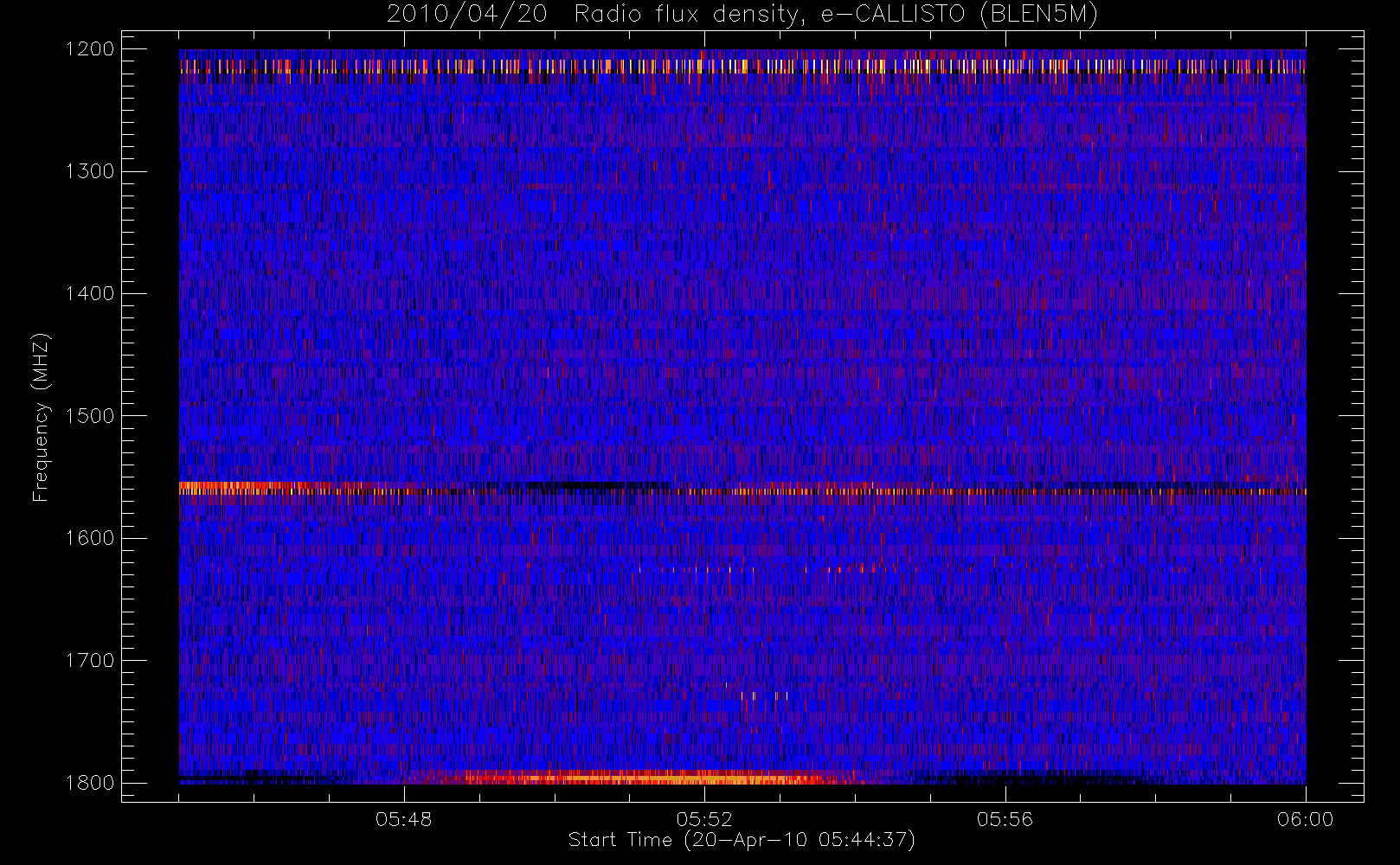Click the date '2010/04/20' in the title
This screenshot has height=865, width=1400.
tap(467, 15)
